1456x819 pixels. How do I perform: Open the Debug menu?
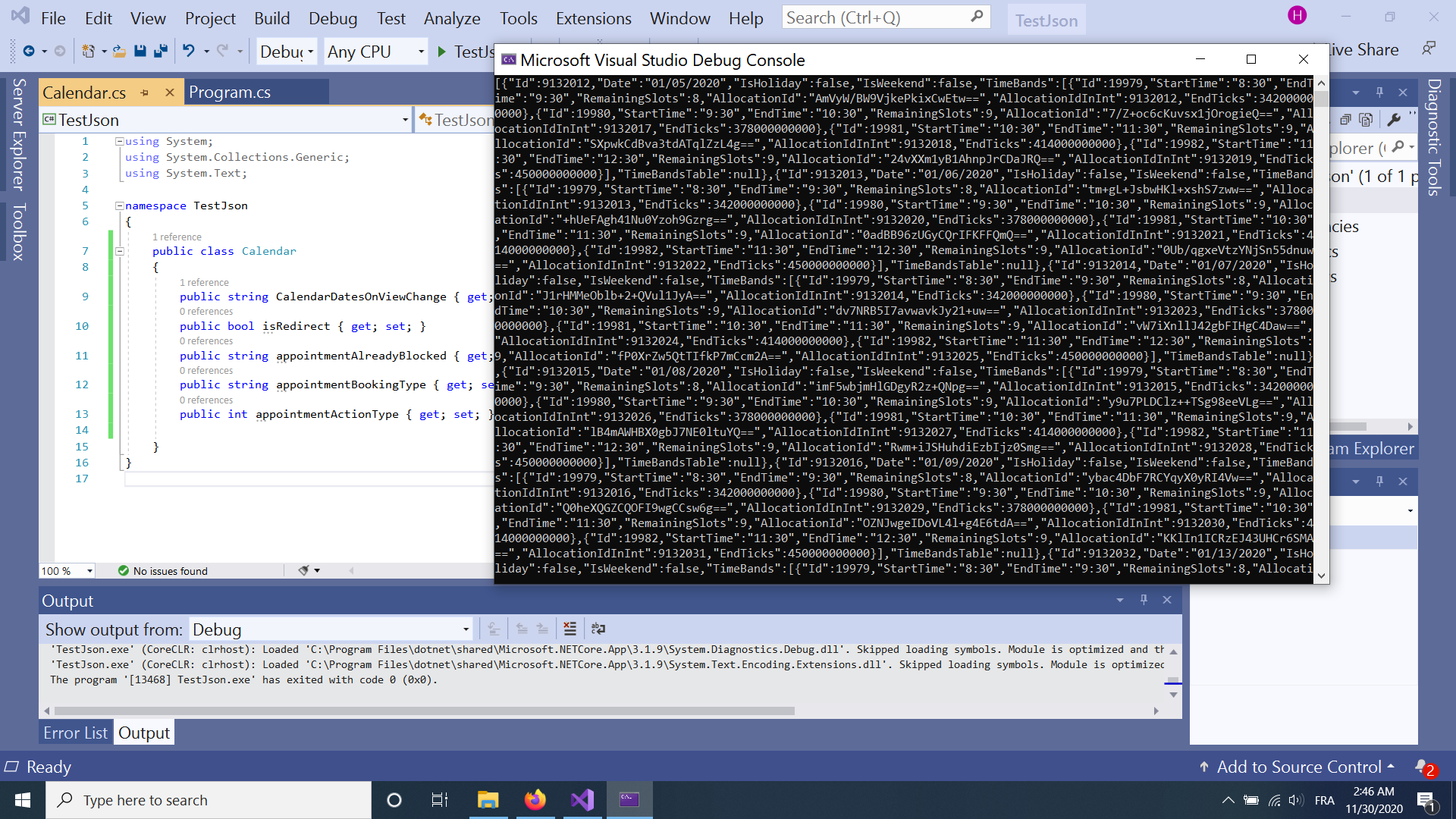pyautogui.click(x=333, y=18)
